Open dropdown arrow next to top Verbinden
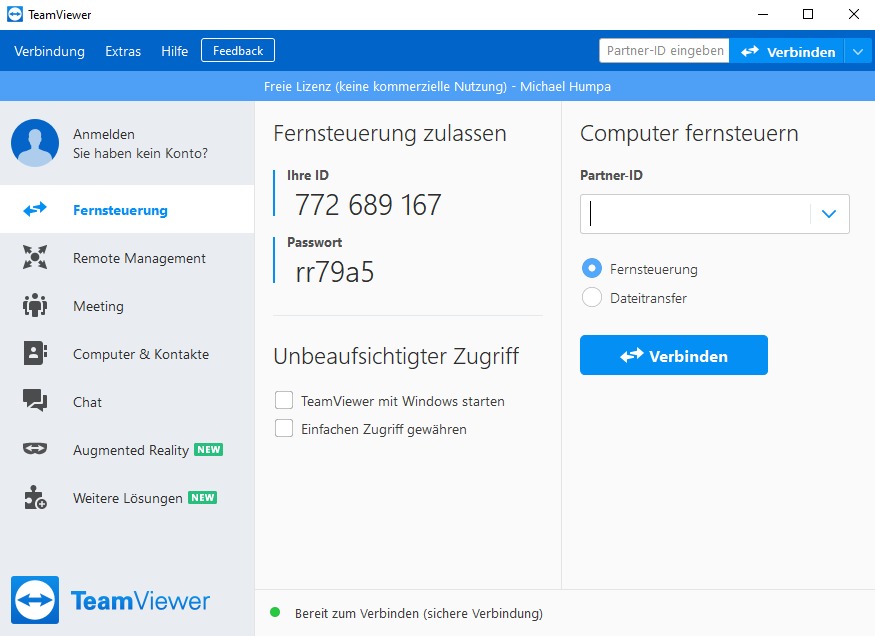Screen dimensions: 875x636 pyautogui.click(x=858, y=52)
